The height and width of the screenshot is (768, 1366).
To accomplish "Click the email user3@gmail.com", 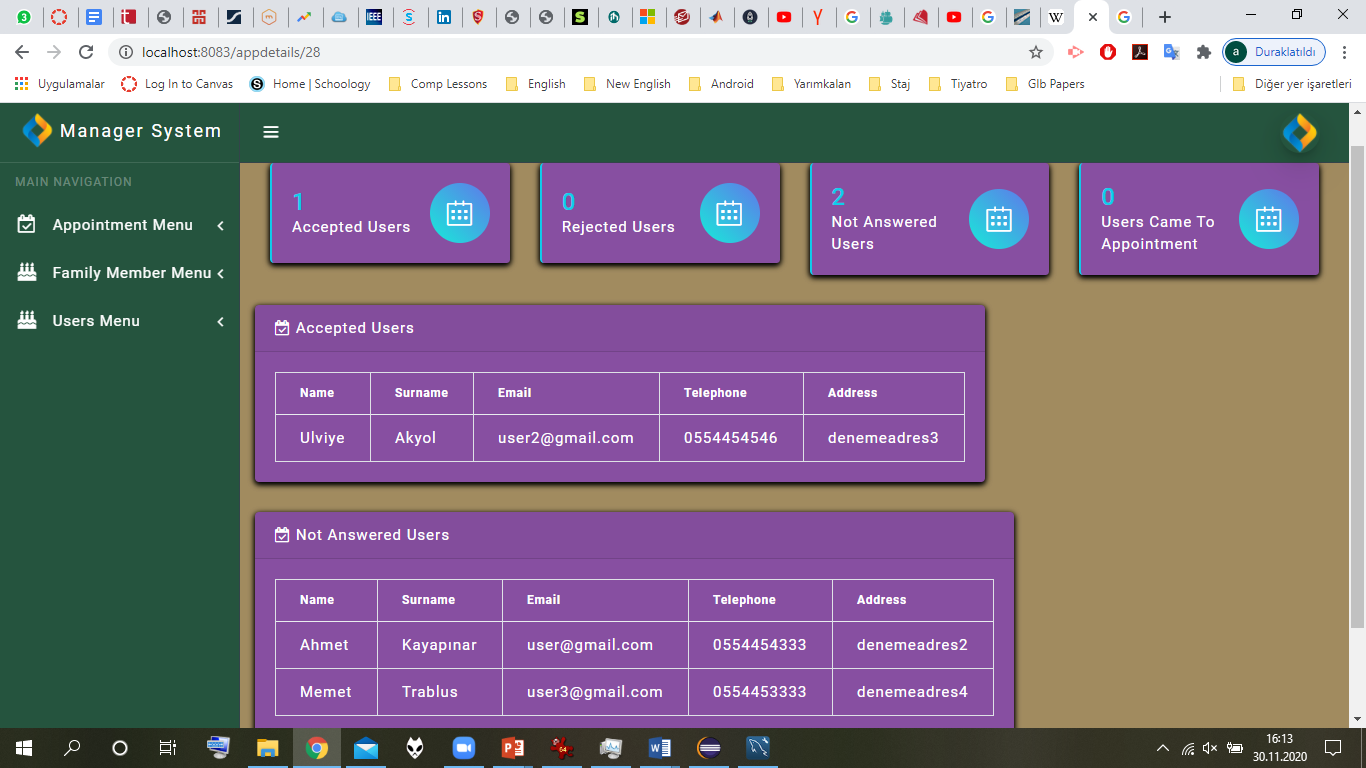I will coord(595,692).
